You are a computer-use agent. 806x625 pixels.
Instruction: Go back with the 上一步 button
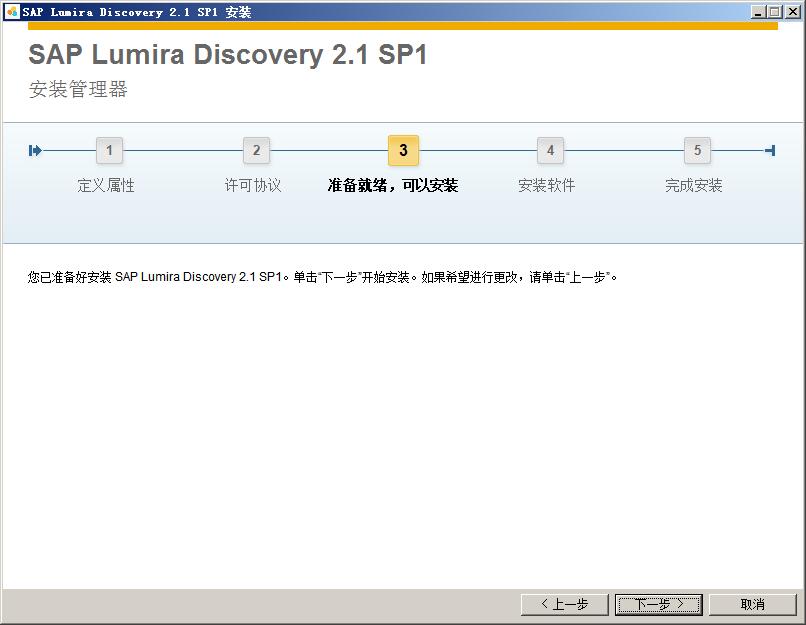[x=564, y=604]
